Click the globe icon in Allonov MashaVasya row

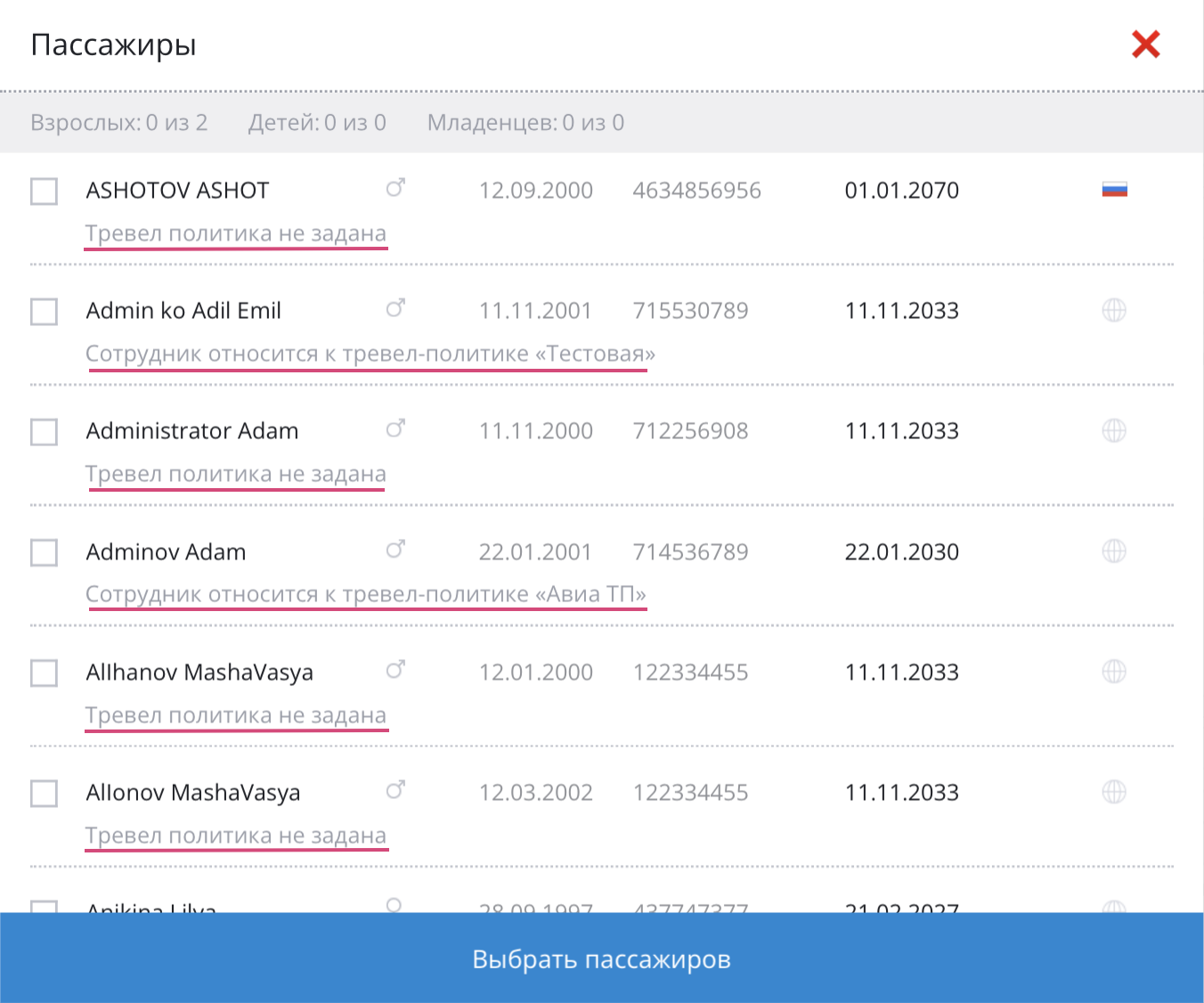point(1114,792)
